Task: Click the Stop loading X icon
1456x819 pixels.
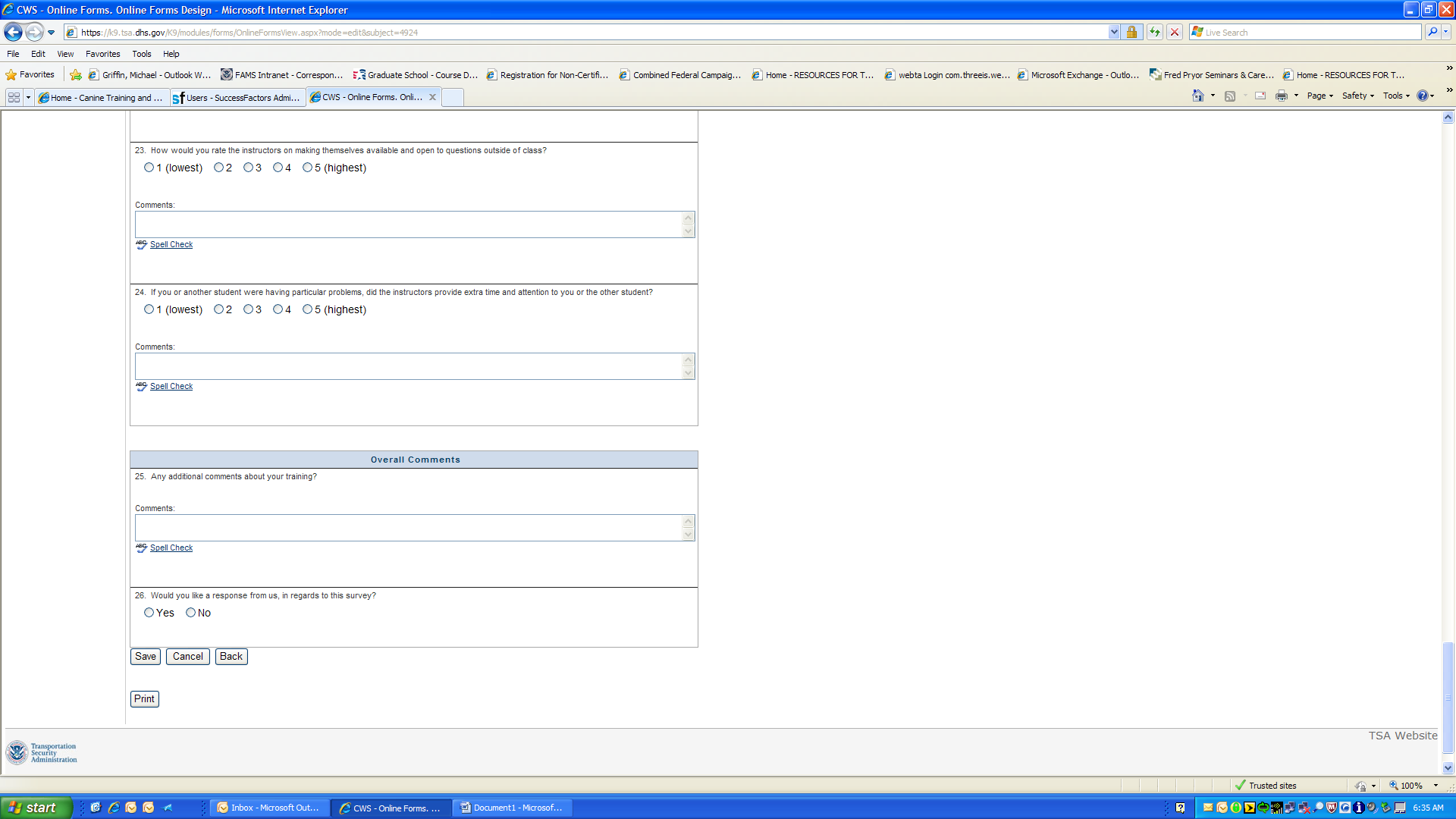Action: [1175, 32]
